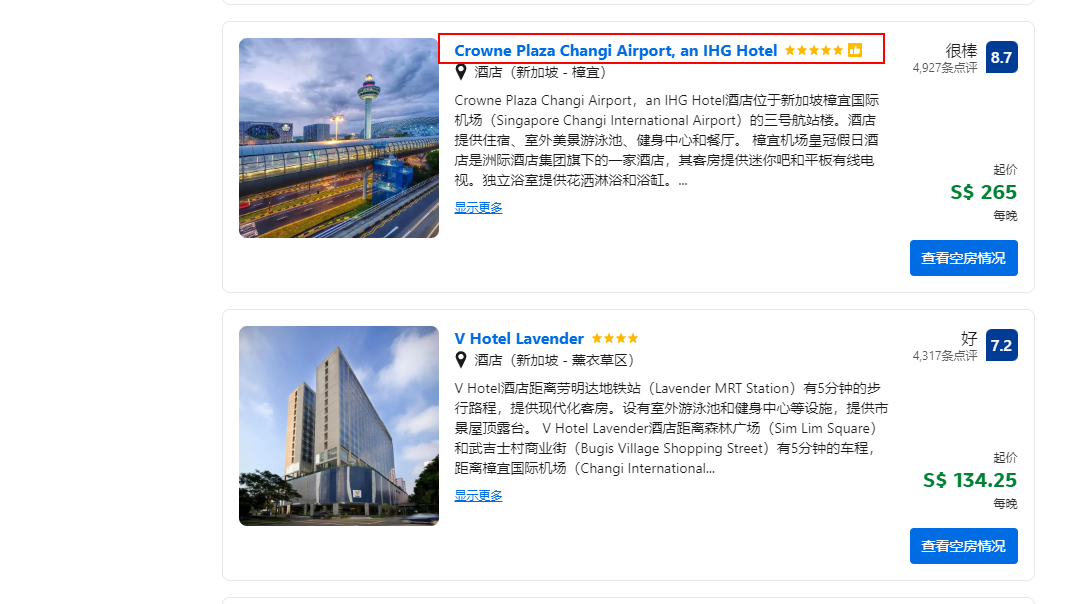
Task: Click the S$ 265 nightly price
Action: tap(983, 192)
